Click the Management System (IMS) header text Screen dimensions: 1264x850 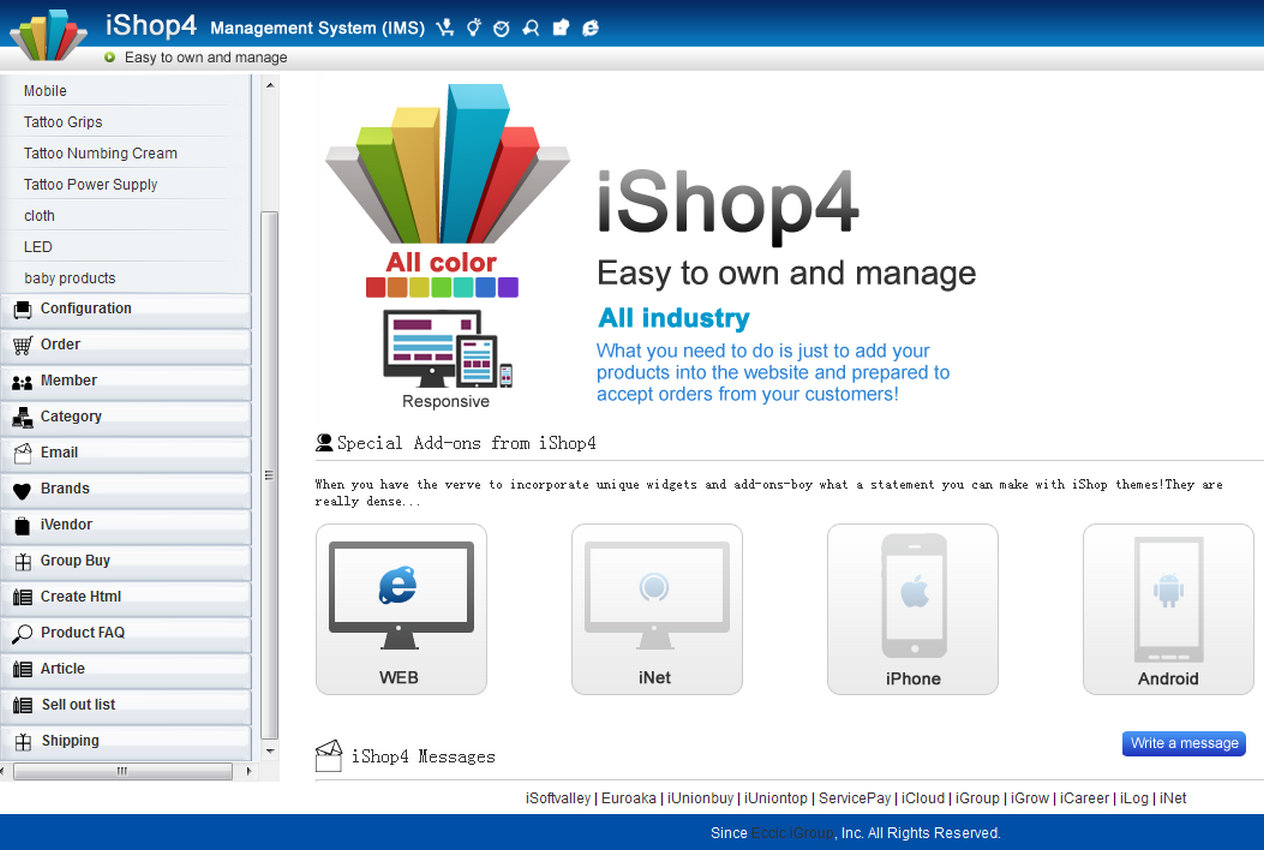click(317, 28)
